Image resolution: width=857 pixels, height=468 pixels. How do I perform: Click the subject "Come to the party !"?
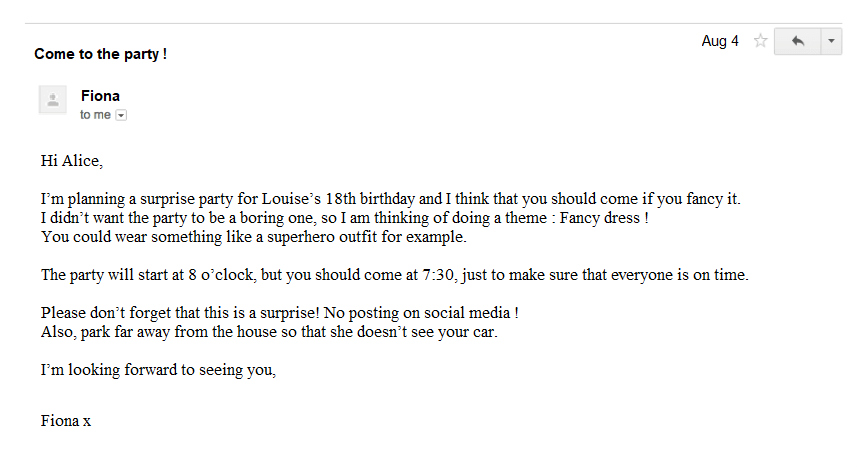100,54
